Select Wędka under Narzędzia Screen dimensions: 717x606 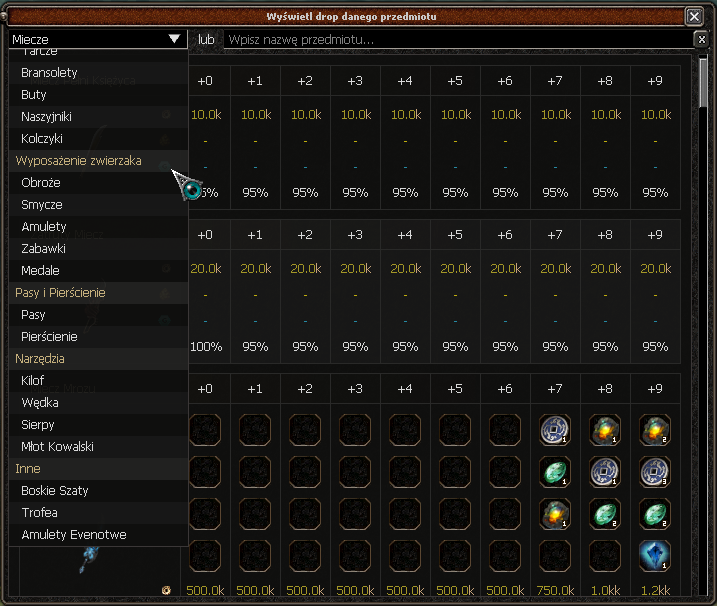40,403
